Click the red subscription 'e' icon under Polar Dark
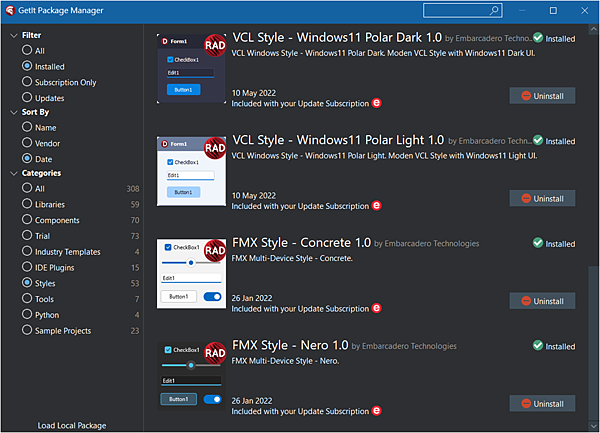600x433 pixels. [377, 103]
